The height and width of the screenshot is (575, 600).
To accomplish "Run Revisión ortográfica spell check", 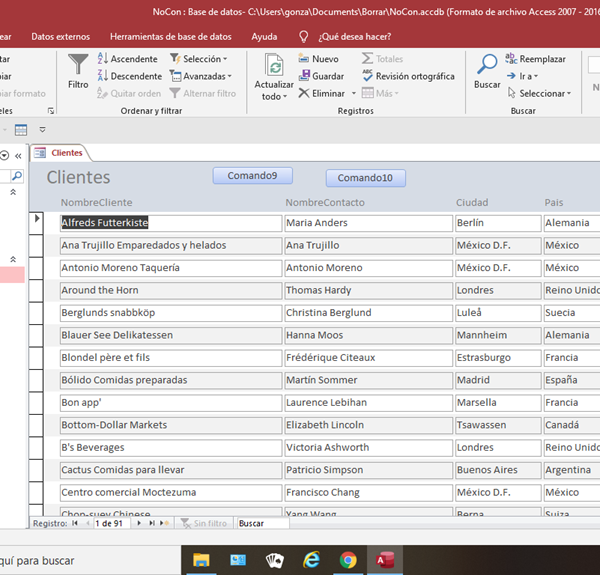I will [408, 76].
